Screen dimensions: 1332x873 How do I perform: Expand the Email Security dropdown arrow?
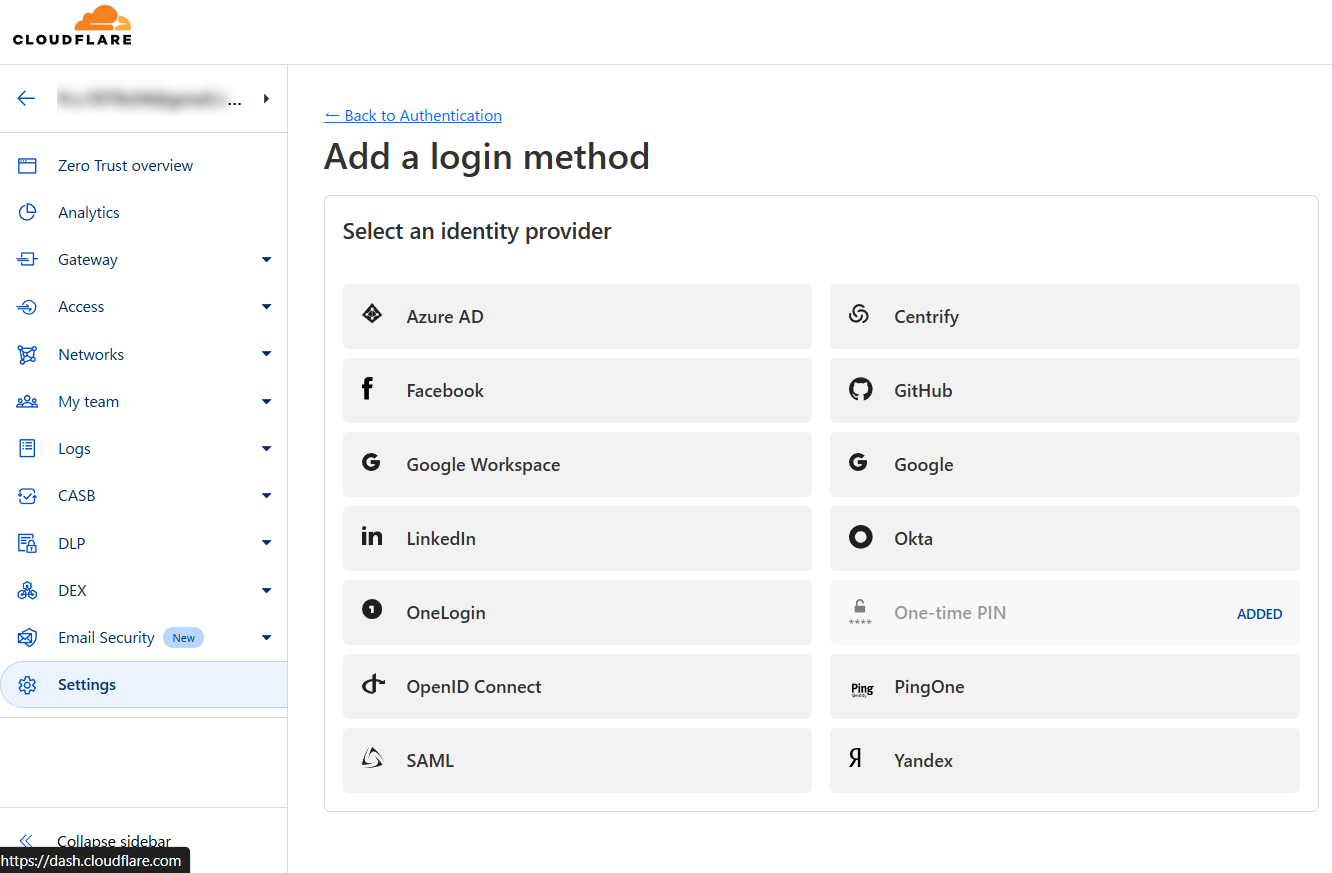[x=266, y=638]
